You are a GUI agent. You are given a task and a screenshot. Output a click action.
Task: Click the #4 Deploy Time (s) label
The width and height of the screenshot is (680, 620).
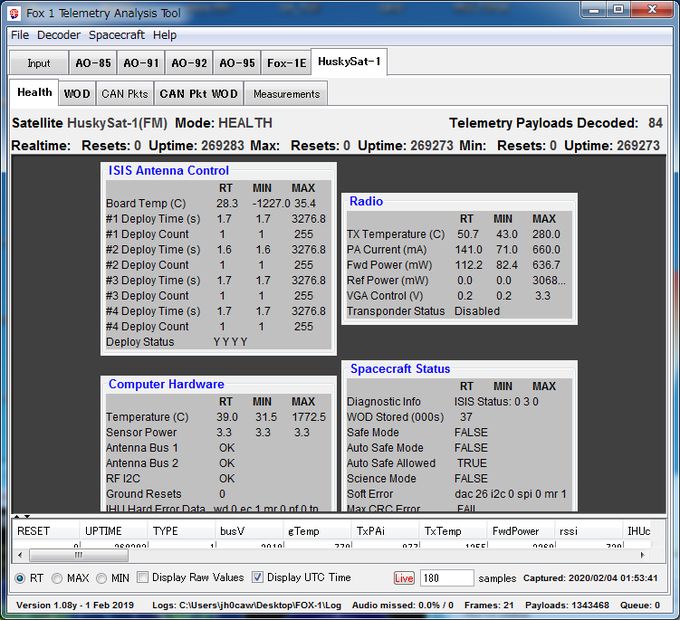(x=153, y=311)
